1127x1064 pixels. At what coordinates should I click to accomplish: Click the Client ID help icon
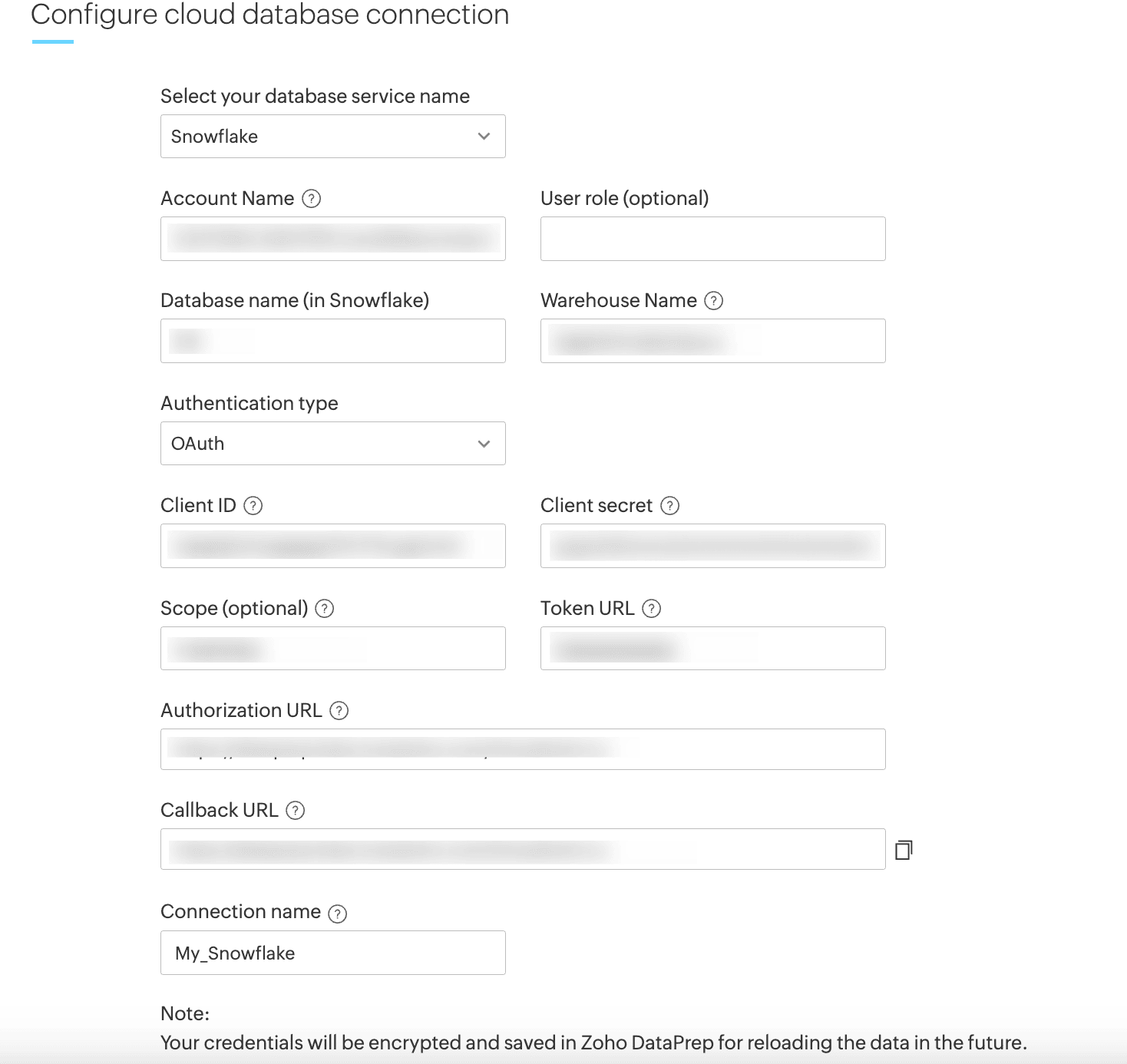(253, 506)
